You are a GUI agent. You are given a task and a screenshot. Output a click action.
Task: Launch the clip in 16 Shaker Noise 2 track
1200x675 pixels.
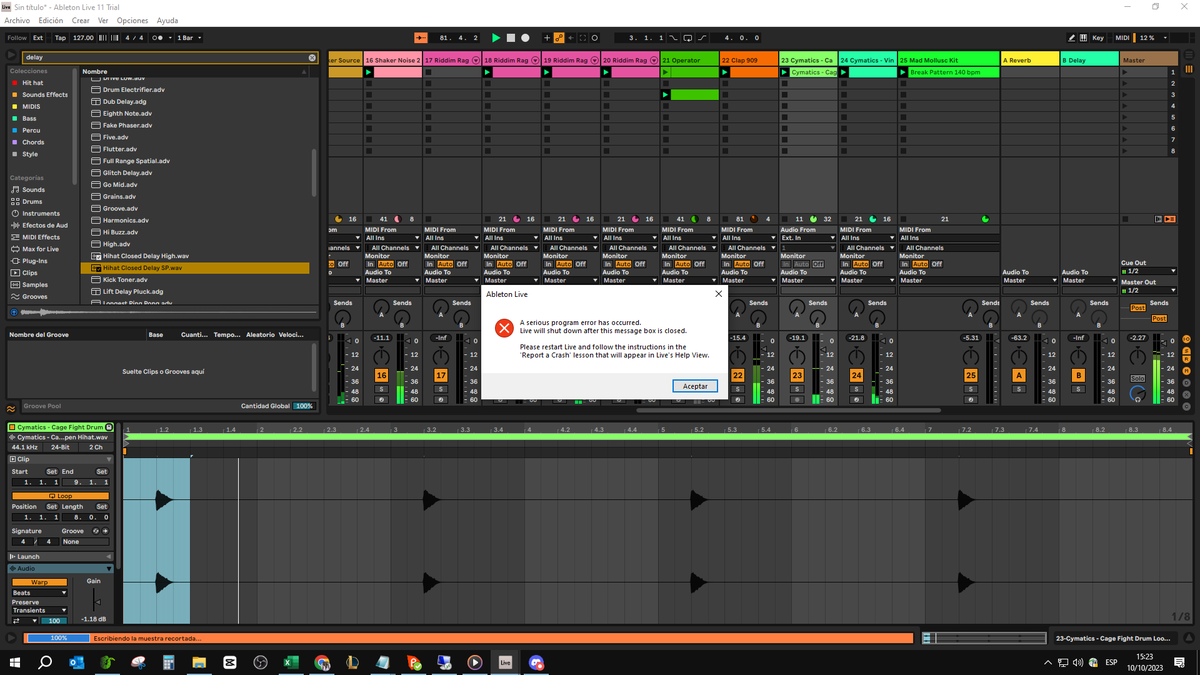click(369, 72)
